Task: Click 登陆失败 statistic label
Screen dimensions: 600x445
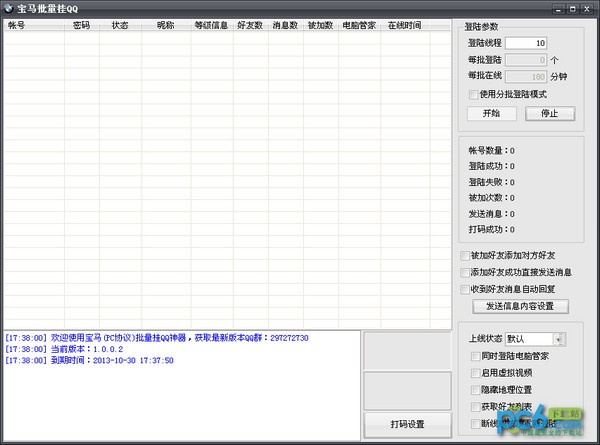Action: [491, 182]
